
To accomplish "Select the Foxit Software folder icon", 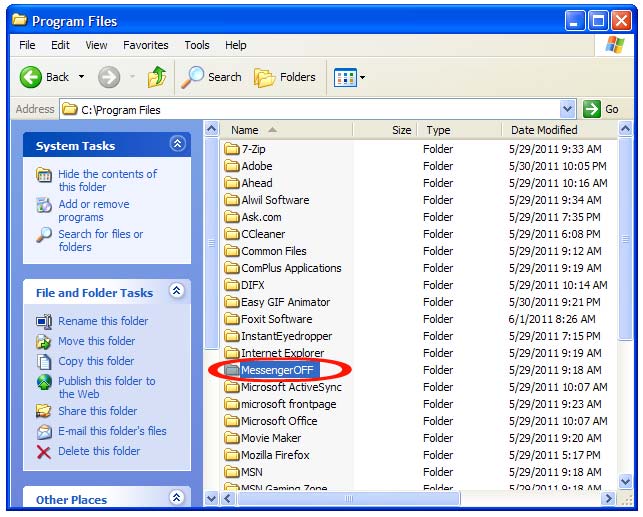I will click(x=232, y=319).
